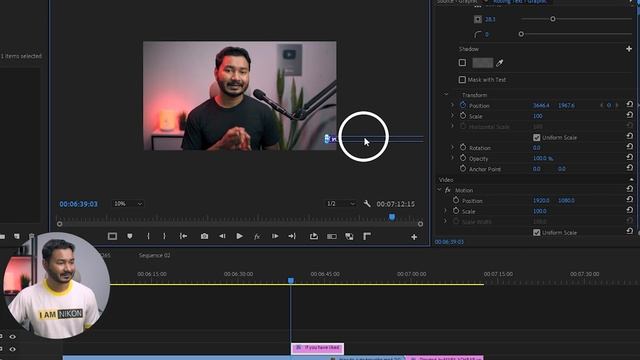Click Program monitor timecode 00:06:39:03
This screenshot has height=360, width=640.
click(78, 204)
